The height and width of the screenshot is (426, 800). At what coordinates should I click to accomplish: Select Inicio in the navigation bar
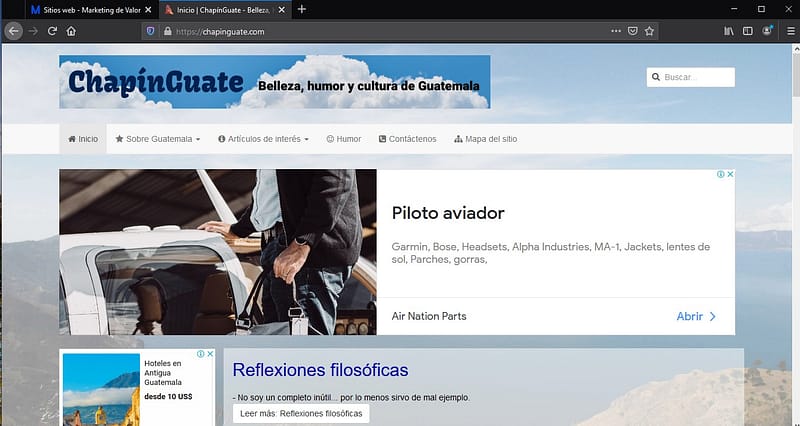tap(83, 139)
